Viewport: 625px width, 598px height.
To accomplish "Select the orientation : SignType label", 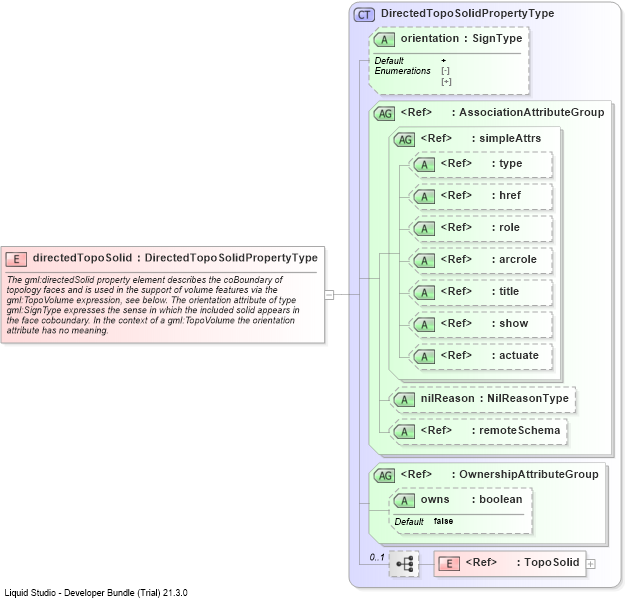I will (x=461, y=38).
